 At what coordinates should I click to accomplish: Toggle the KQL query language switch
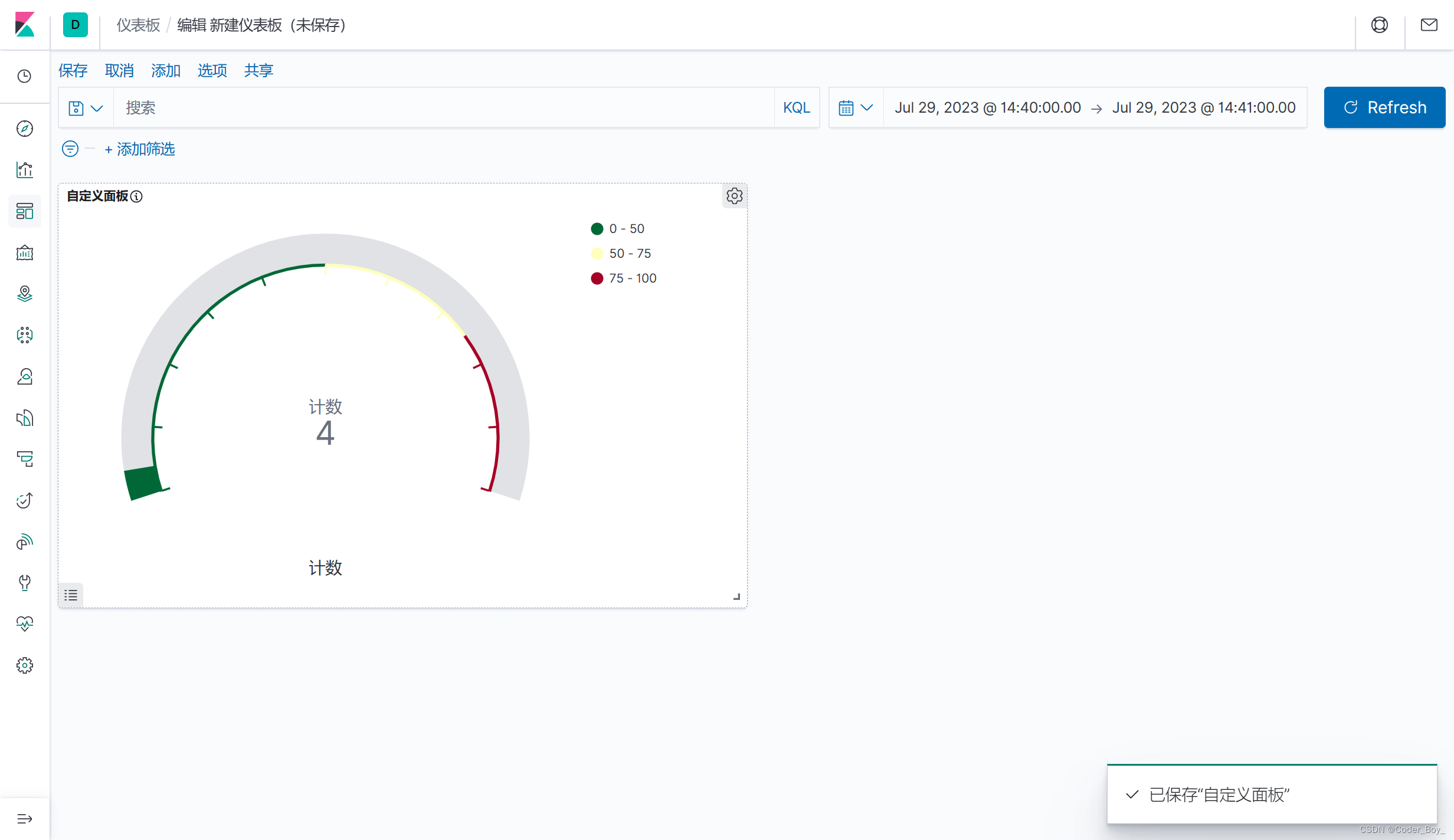pos(797,107)
